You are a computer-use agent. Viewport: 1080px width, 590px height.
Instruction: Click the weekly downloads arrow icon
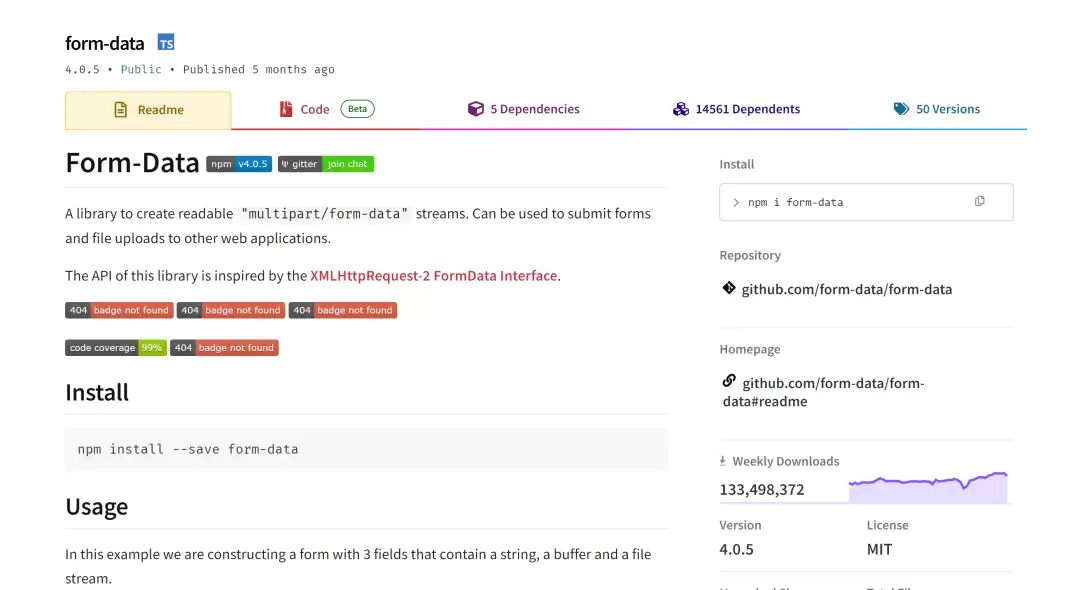click(723, 461)
